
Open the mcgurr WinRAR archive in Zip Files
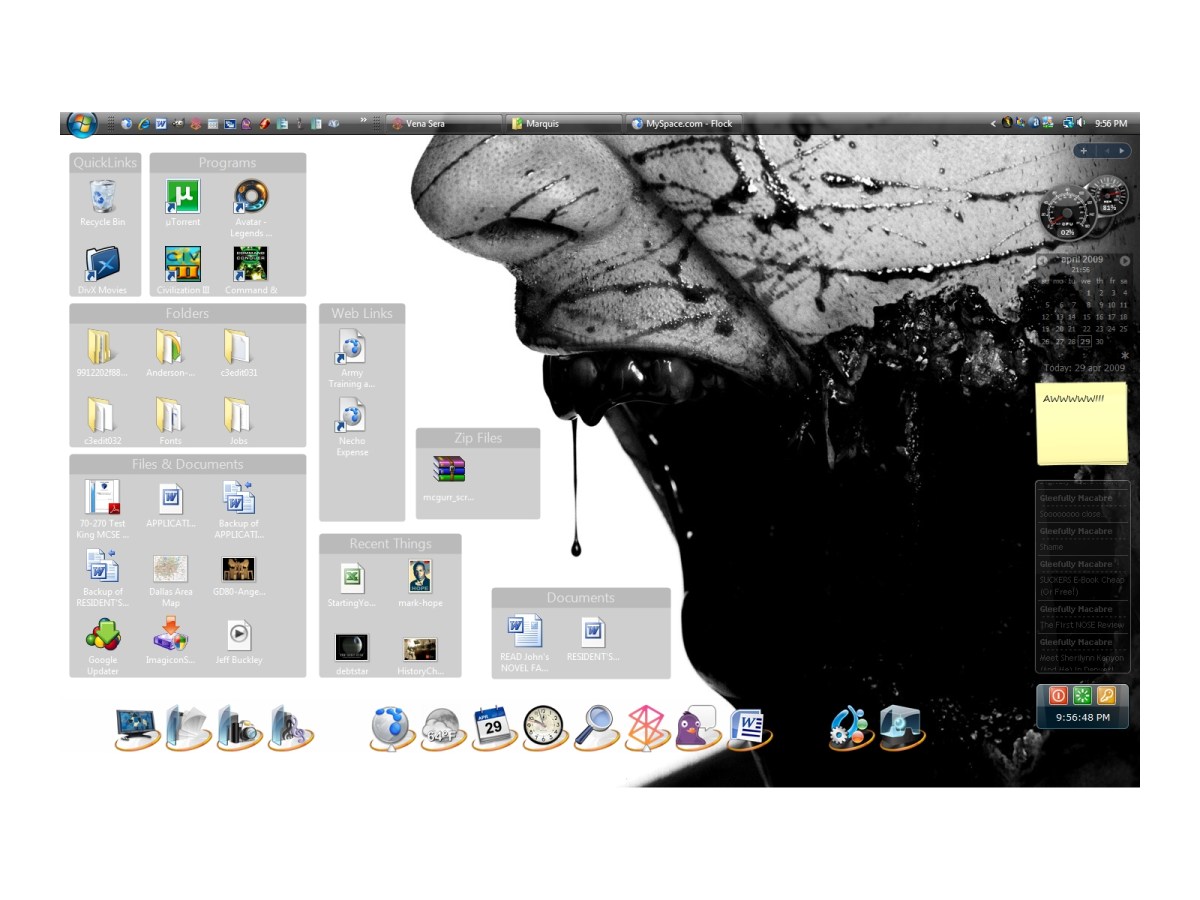449,470
